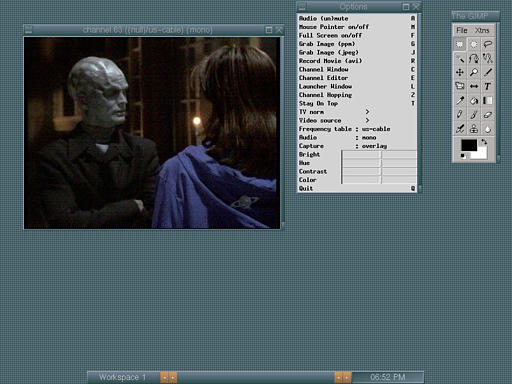This screenshot has width=512, height=384.
Task: Toggle Mouse Pointer on/off option
Action: [357, 27]
